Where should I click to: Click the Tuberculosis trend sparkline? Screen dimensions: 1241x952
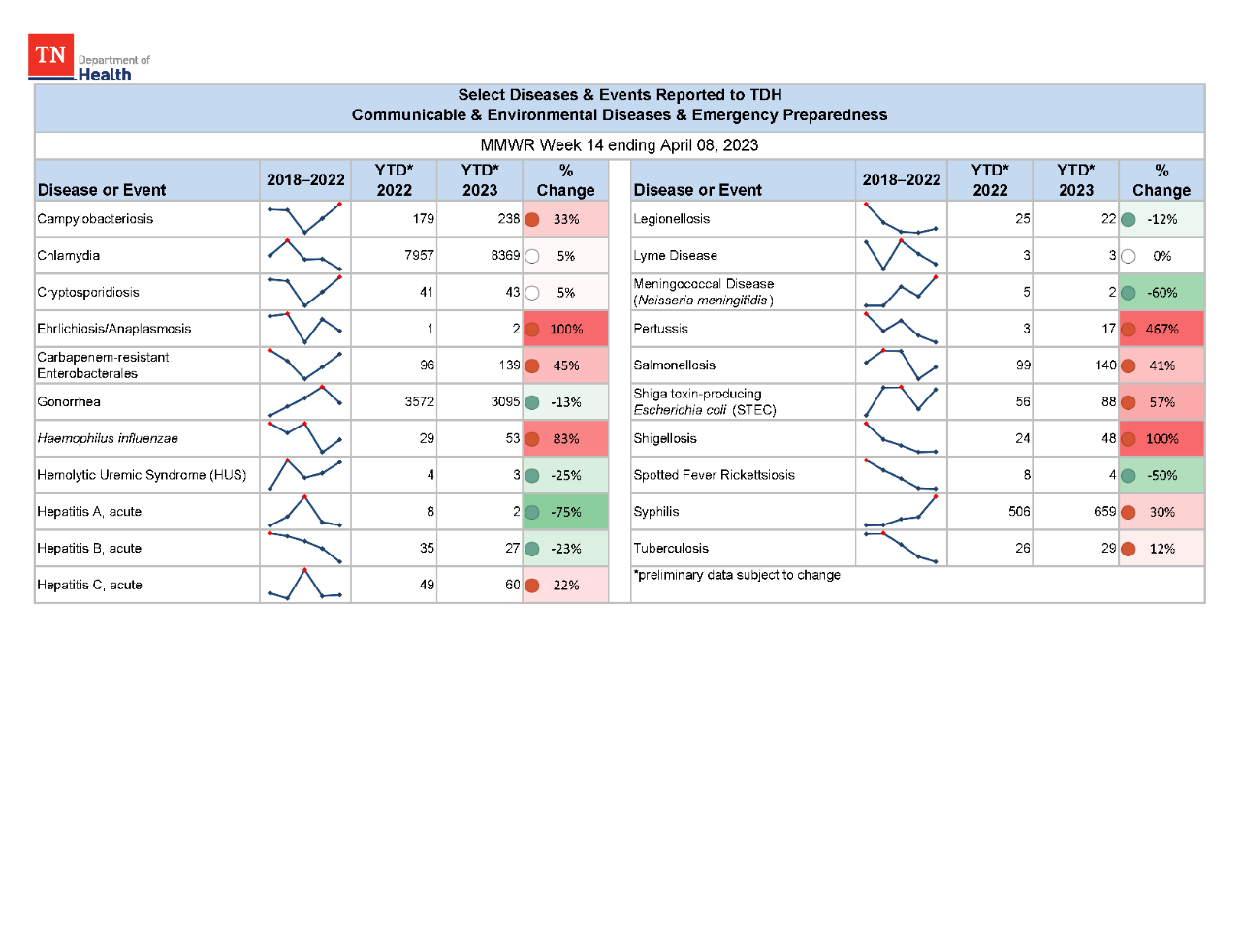pos(901,548)
